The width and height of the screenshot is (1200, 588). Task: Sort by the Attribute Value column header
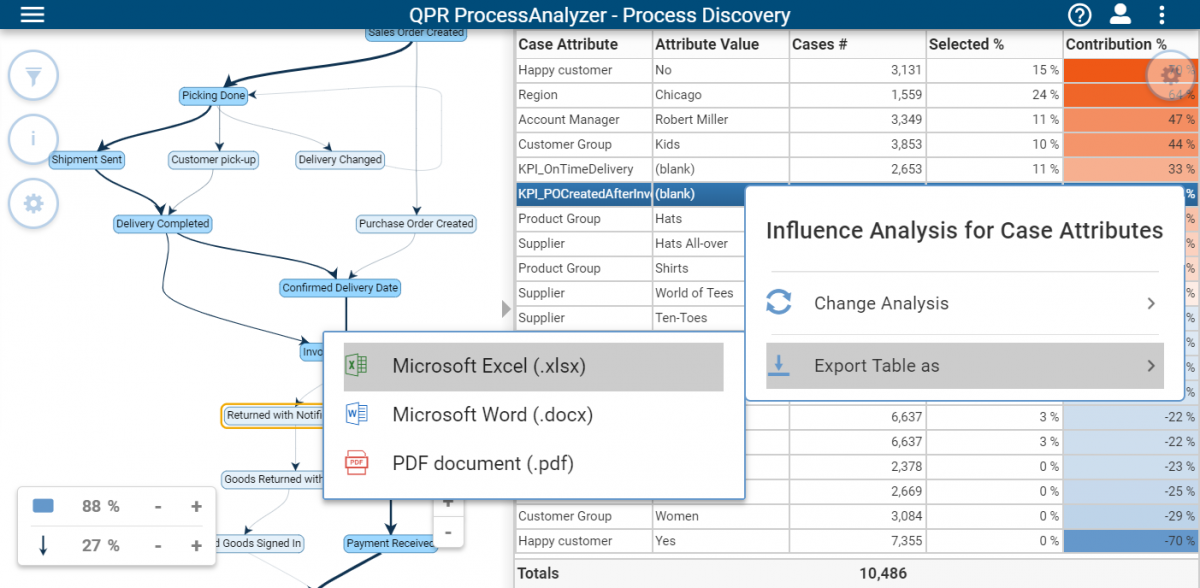point(720,44)
